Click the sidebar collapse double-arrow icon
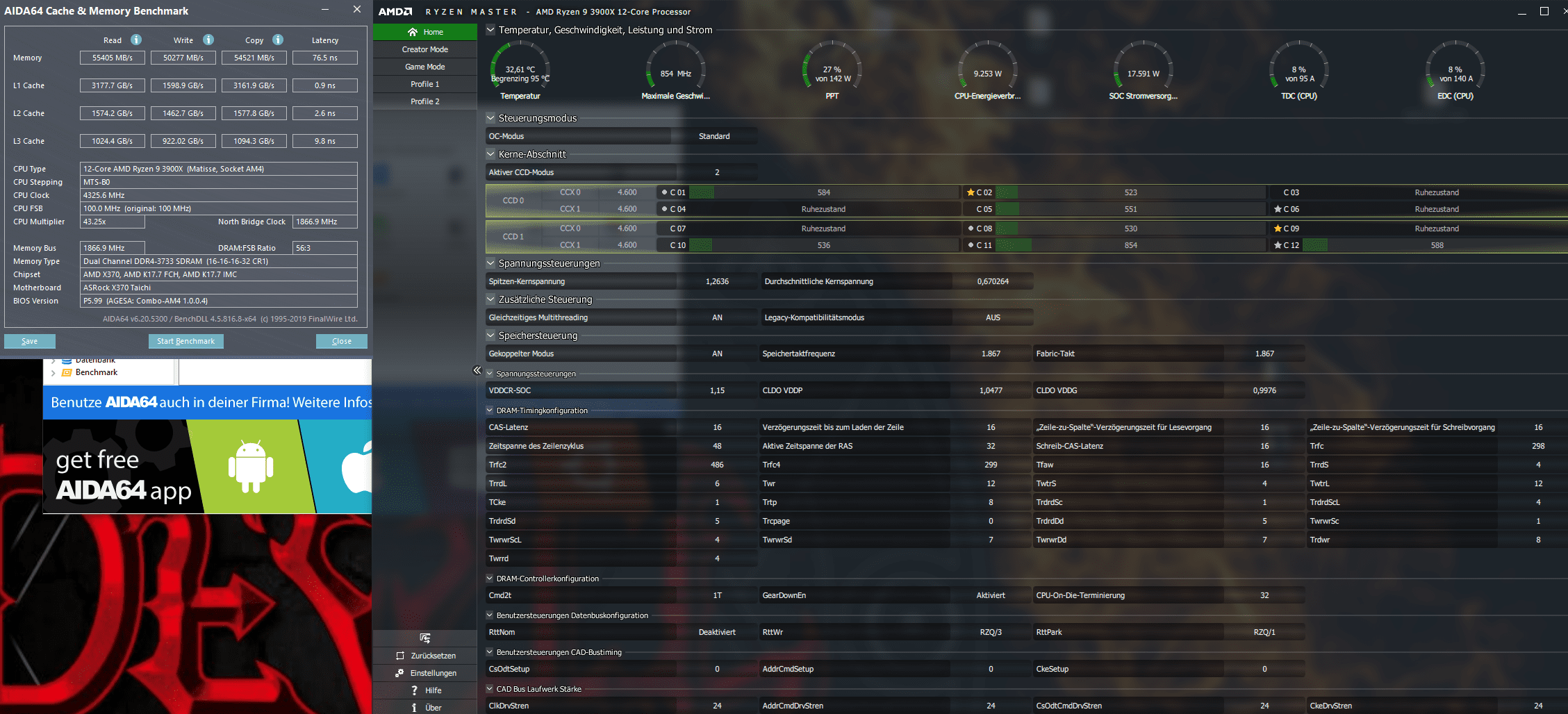Image resolution: width=1568 pixels, height=714 pixels. 477,370
